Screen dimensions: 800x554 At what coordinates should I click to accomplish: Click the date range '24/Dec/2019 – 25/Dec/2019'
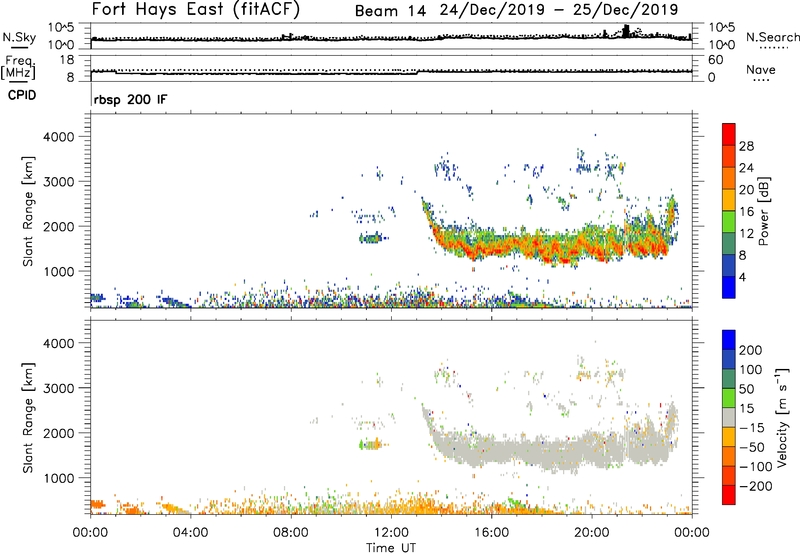tap(559, 10)
